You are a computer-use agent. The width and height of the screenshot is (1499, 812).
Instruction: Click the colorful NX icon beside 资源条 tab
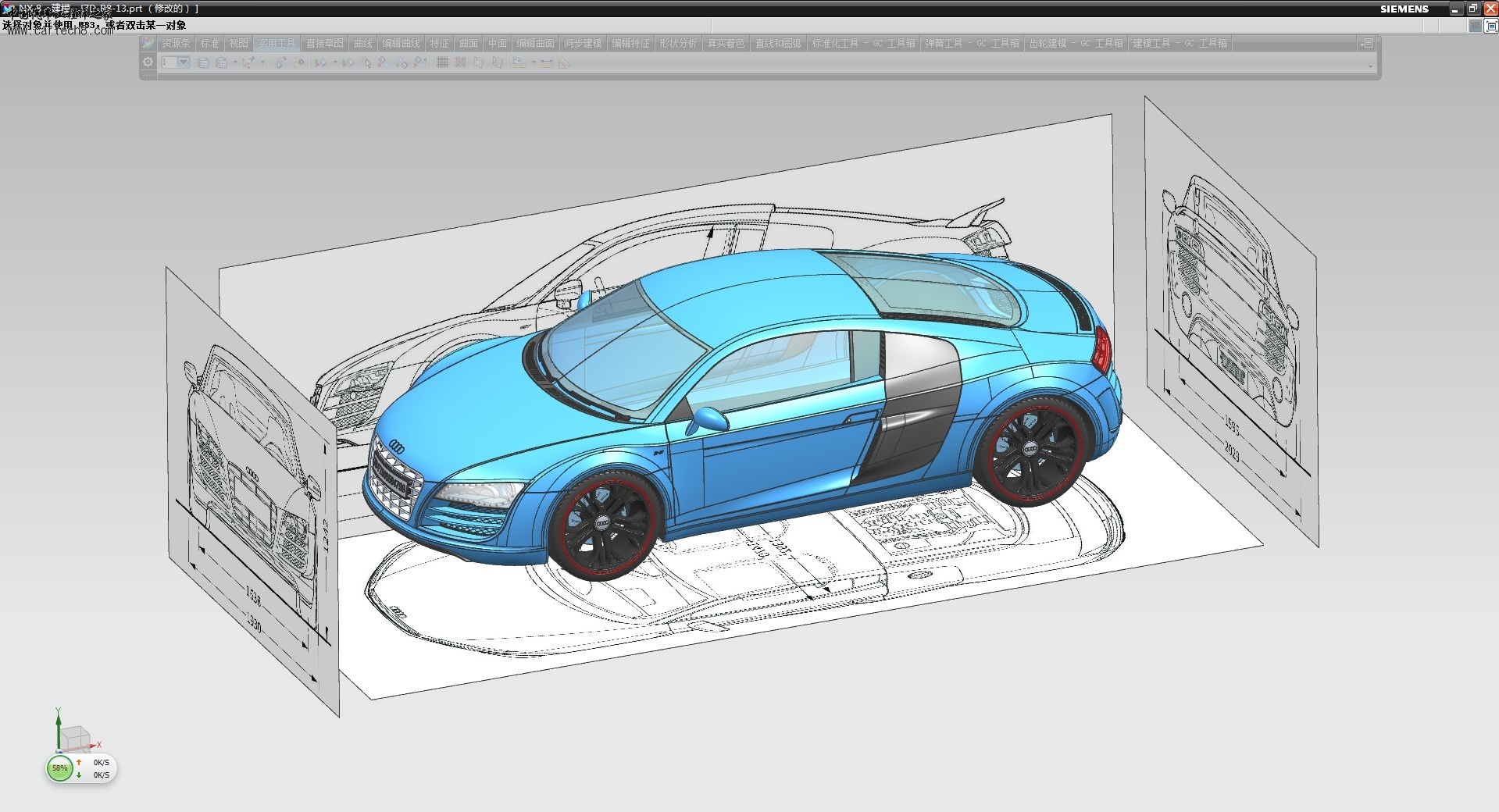(148, 43)
